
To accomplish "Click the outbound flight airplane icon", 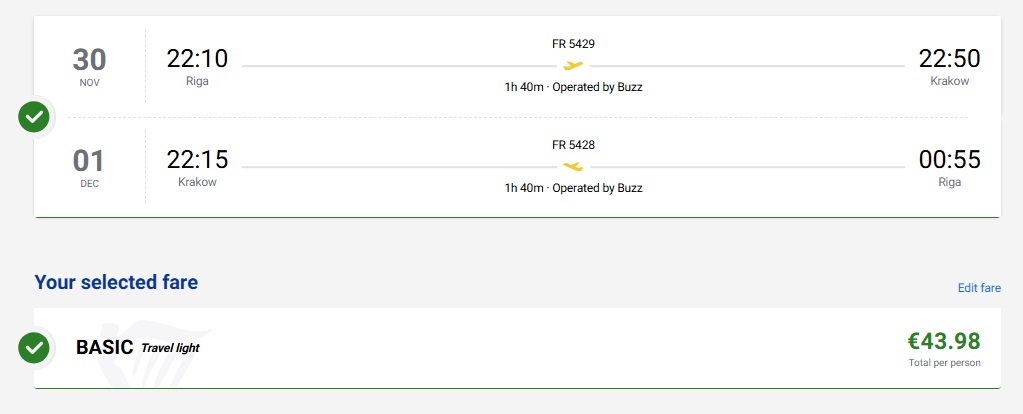I will (x=573, y=66).
